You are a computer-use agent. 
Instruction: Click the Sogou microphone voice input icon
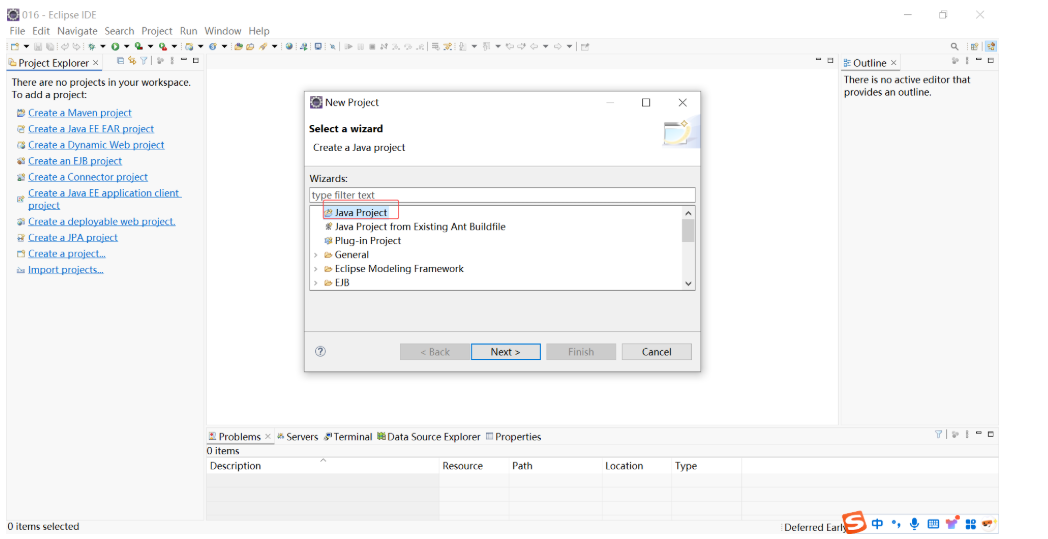click(x=914, y=524)
